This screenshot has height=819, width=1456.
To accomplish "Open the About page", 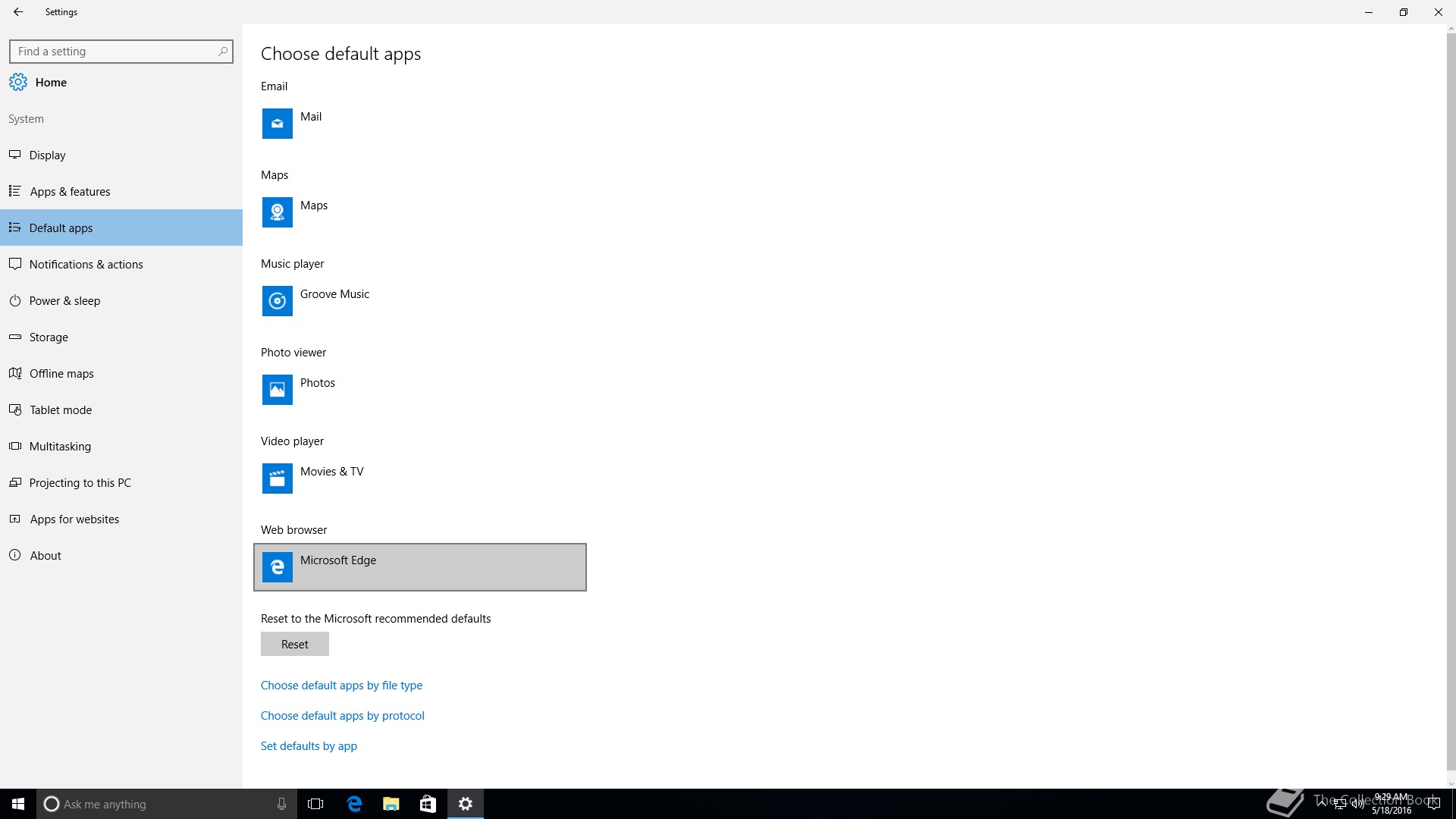I will click(x=121, y=555).
